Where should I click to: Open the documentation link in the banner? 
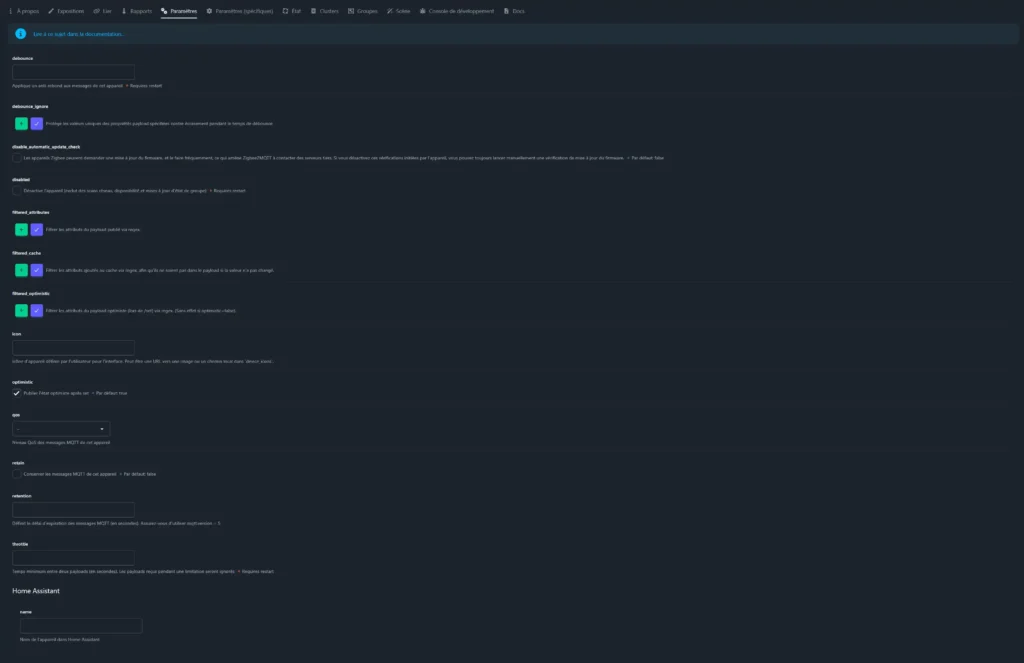coord(78,34)
